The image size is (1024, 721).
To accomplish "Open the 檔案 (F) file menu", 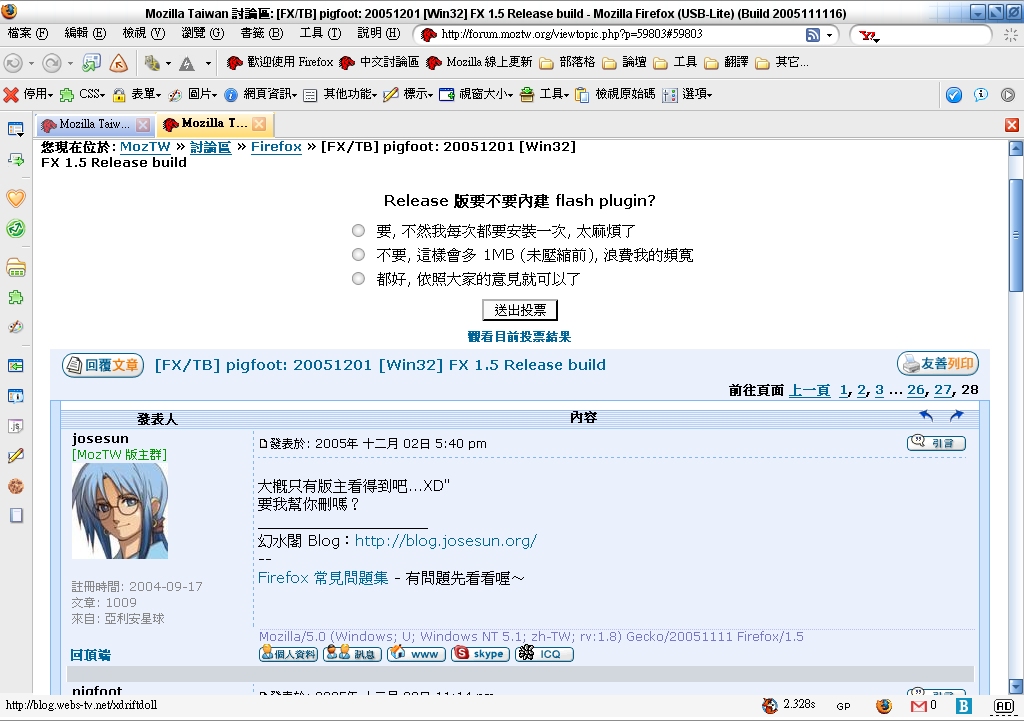I will pyautogui.click(x=28, y=33).
